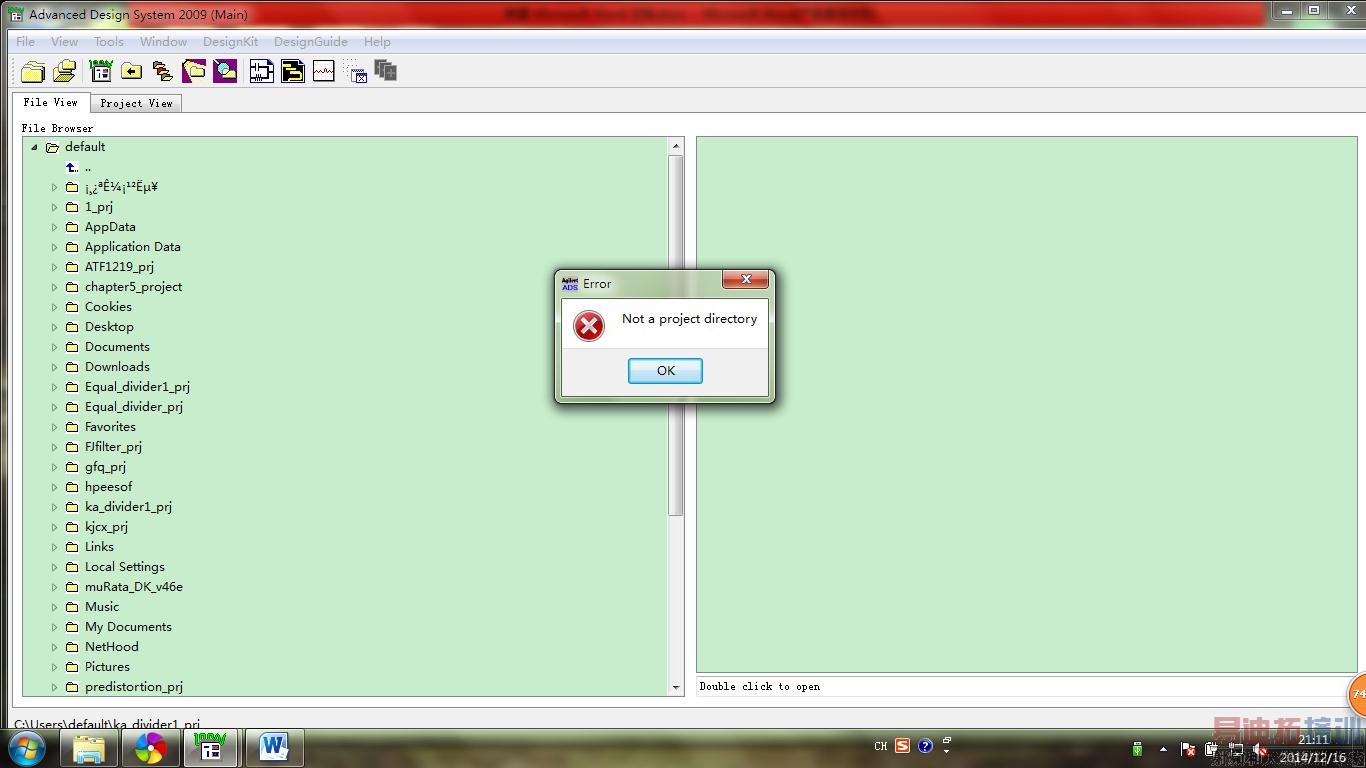1366x768 pixels.
Task: Click the Hide All Windows toolbar icon
Action: 356,71
